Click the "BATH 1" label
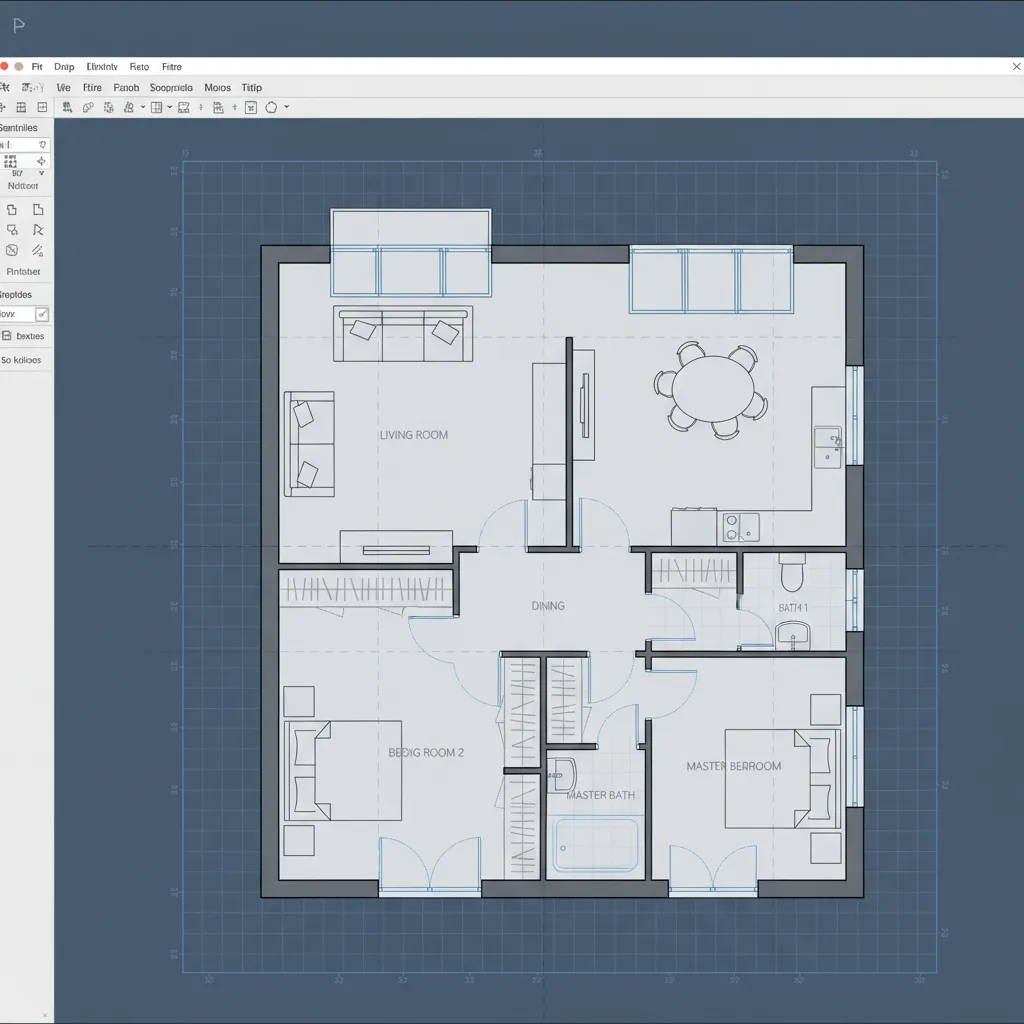 pos(793,608)
